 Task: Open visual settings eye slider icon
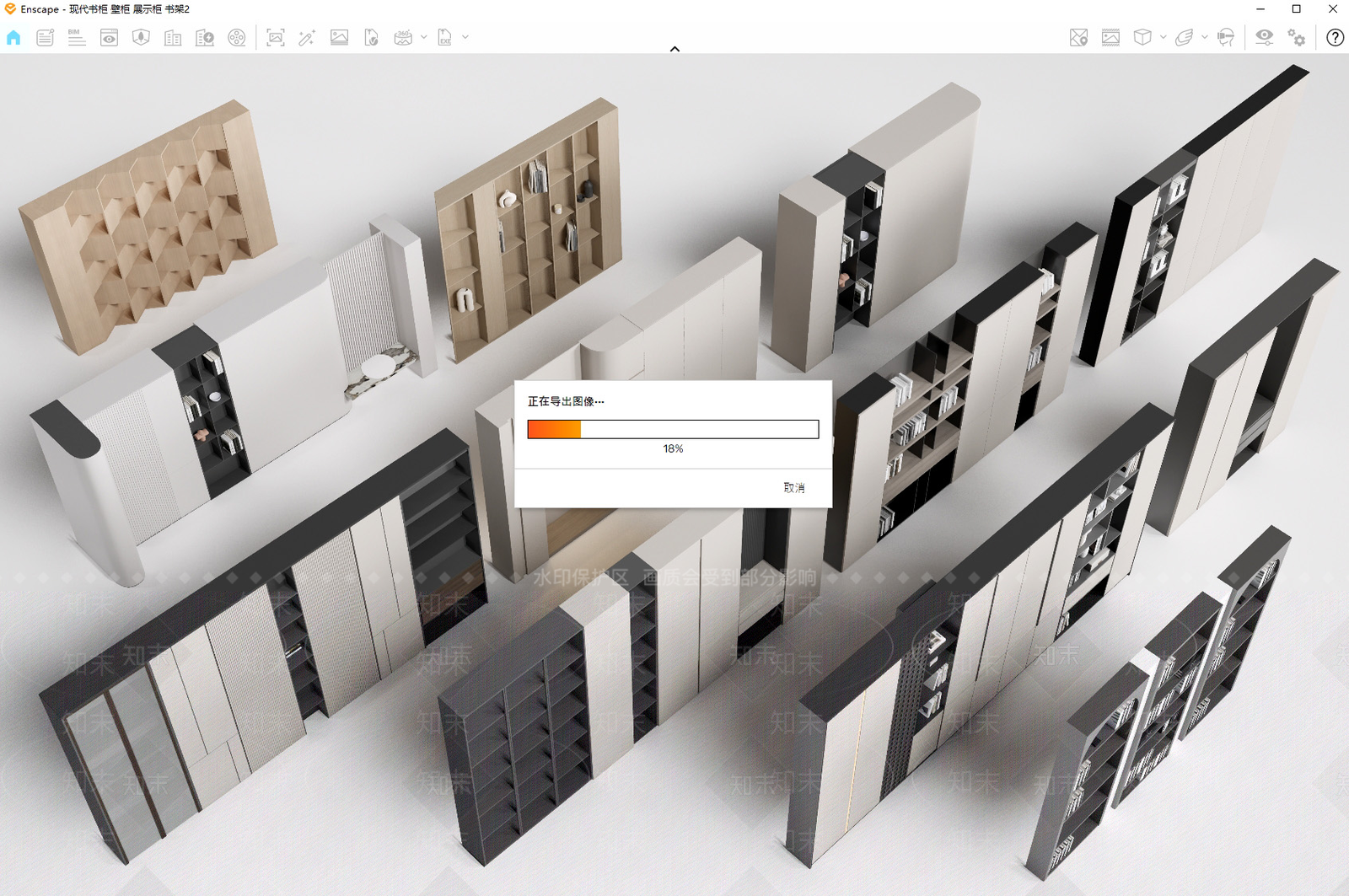click(x=1264, y=38)
